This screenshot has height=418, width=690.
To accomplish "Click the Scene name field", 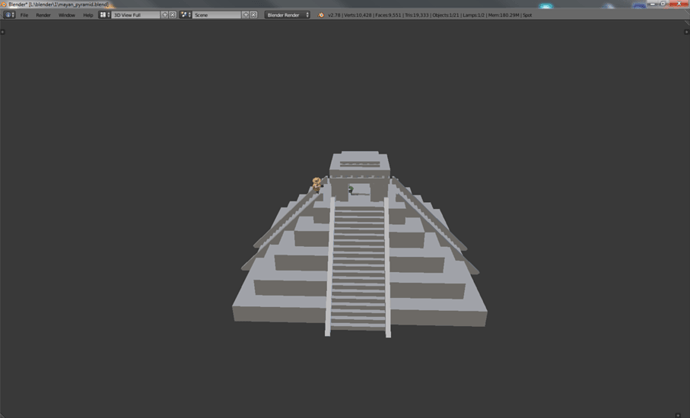I will point(217,15).
